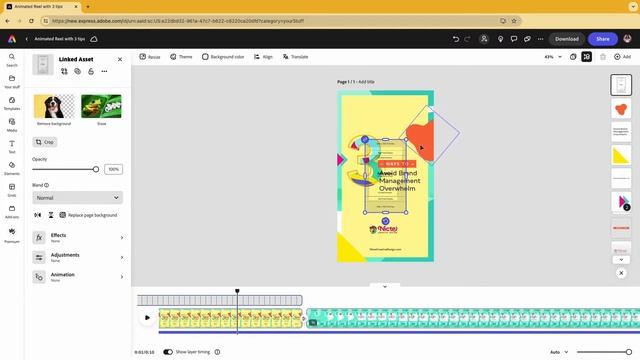Image resolution: width=640 pixels, height=360 pixels.
Task: Click Replace page background
Action: (x=89, y=215)
